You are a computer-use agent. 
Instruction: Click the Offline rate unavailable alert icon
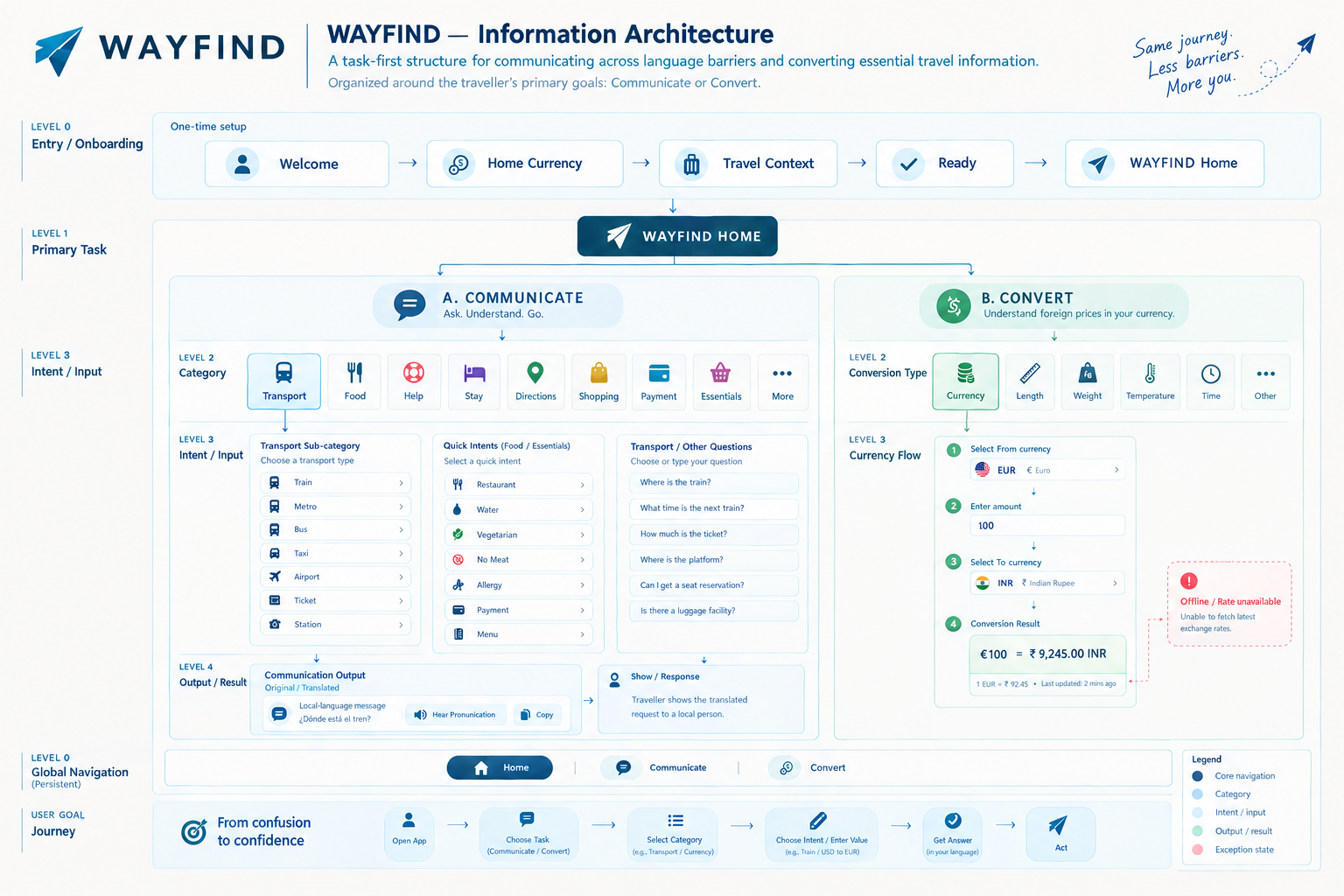point(1189,581)
